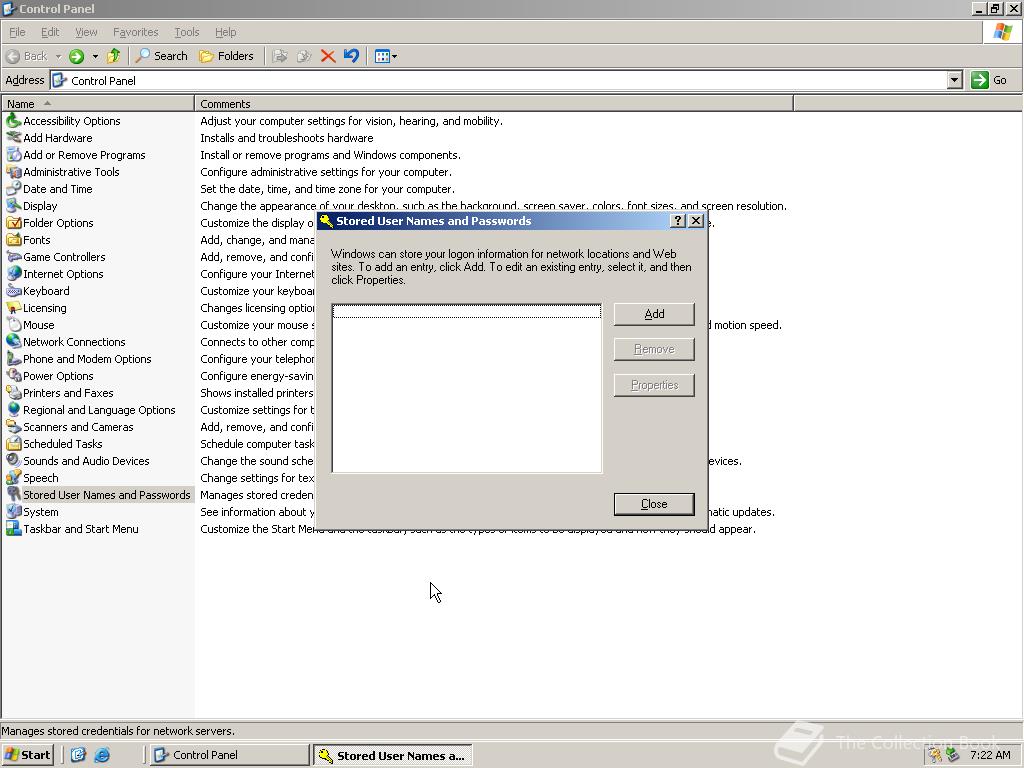The image size is (1024, 768).
Task: Click the green Forward arrow toolbar button
Action: (76, 56)
